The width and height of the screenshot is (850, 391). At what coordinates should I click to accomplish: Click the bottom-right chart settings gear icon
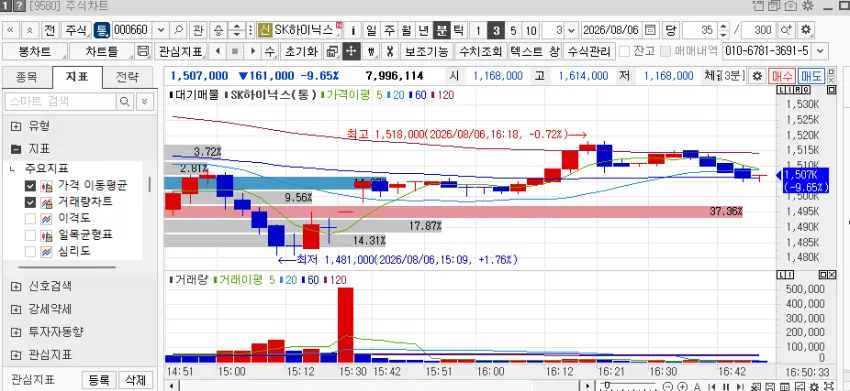814,386
